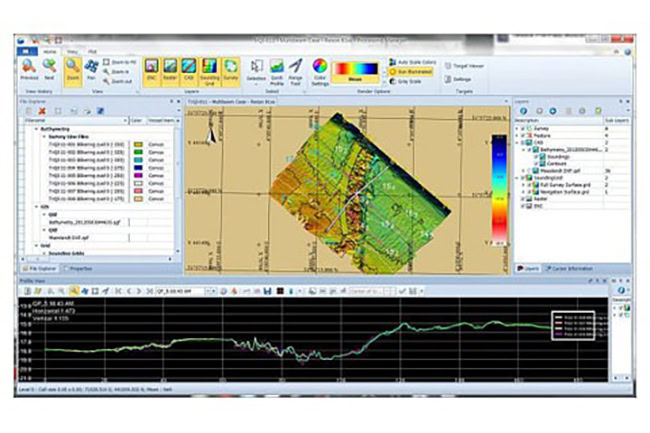Expand the Survey layer node

[517, 128]
